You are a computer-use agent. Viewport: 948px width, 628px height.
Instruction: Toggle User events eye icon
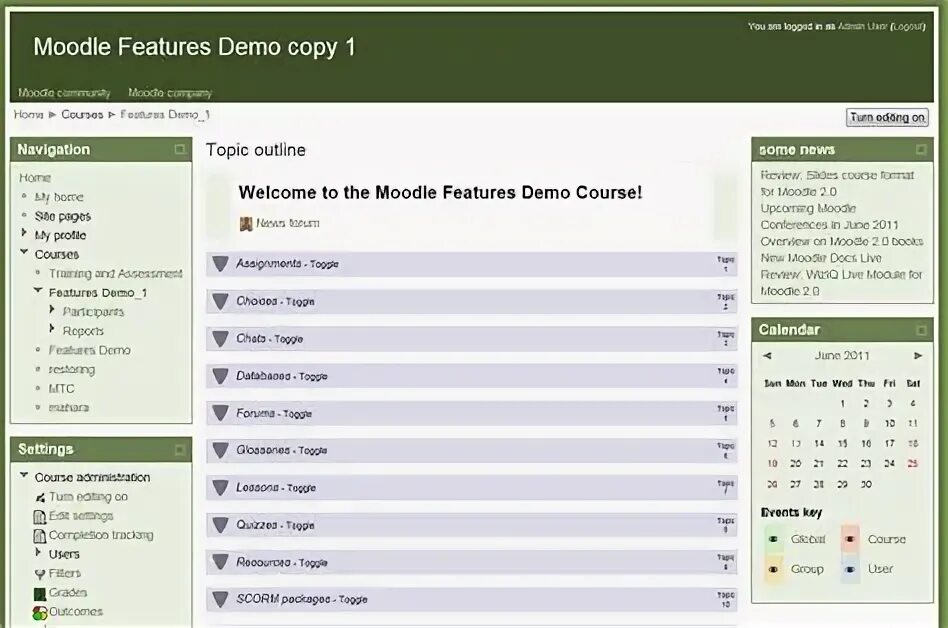point(849,569)
